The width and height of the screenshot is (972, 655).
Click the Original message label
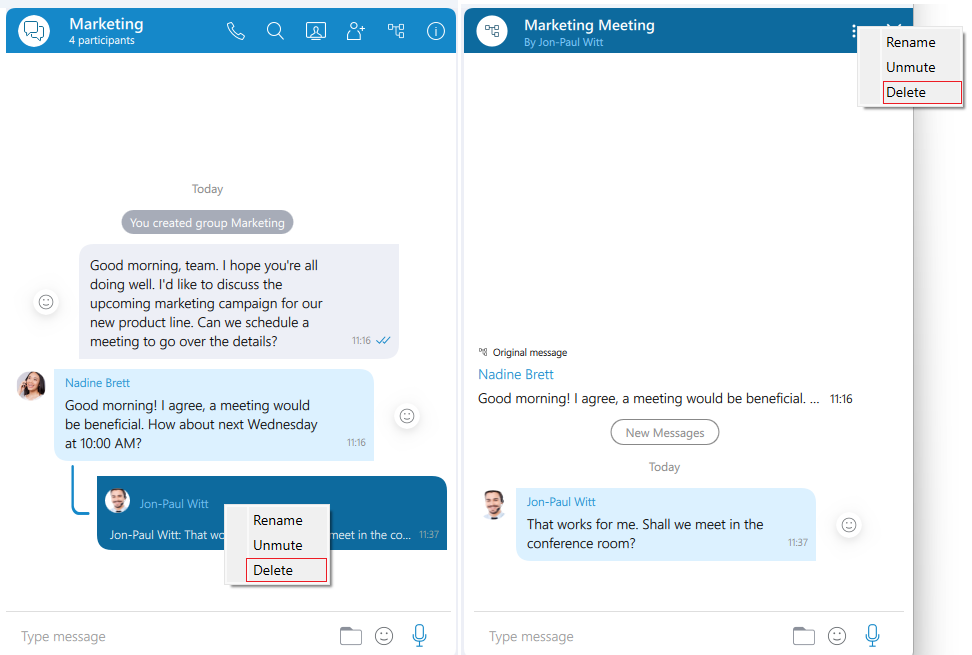point(530,352)
